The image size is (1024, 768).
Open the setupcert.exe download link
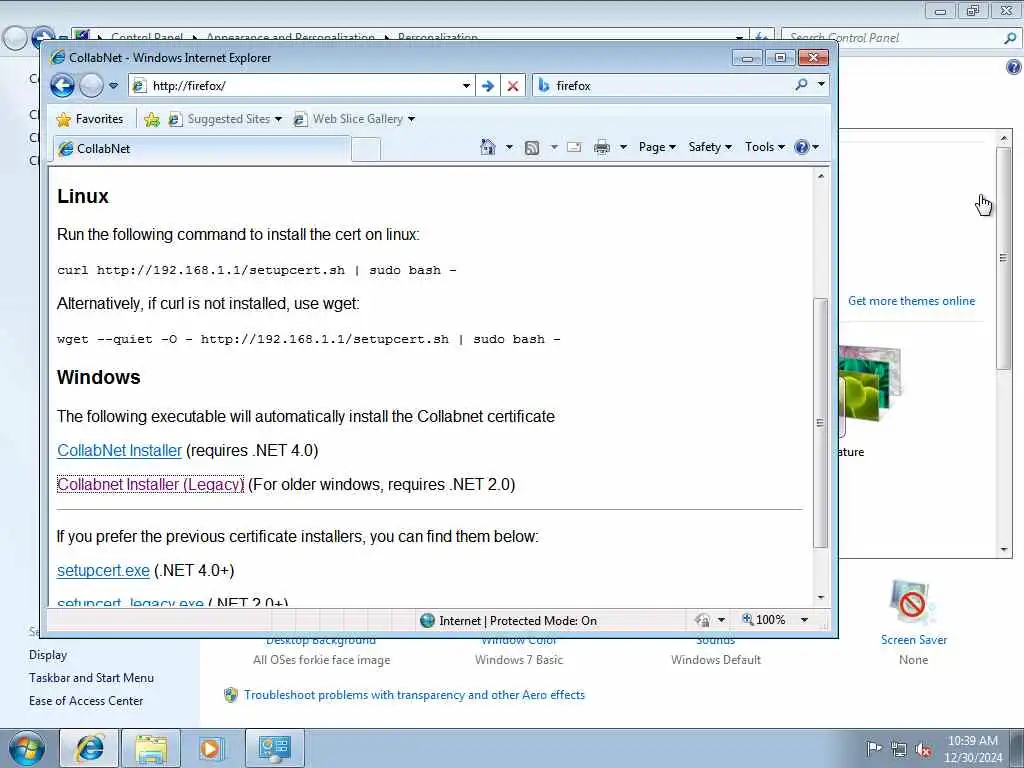pyautogui.click(x=103, y=570)
